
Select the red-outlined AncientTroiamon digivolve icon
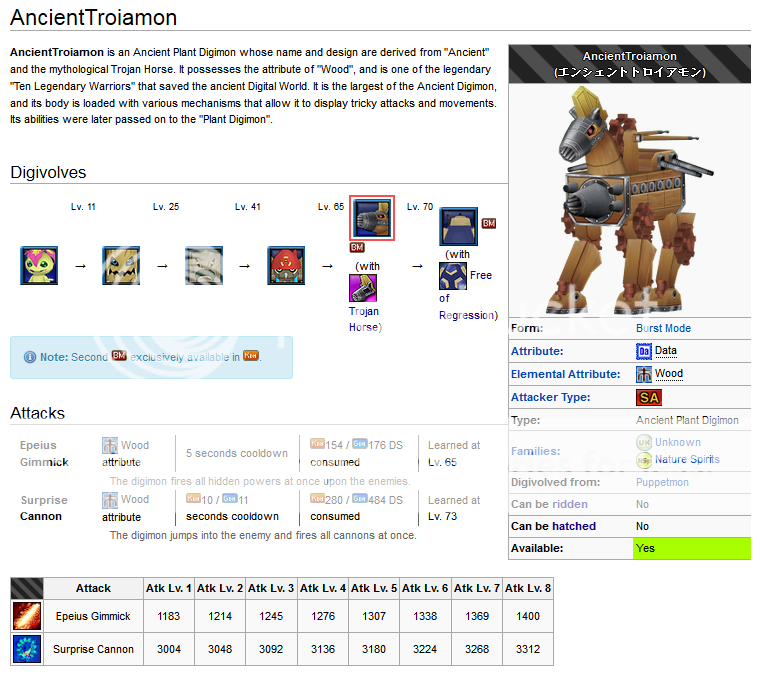(371, 219)
